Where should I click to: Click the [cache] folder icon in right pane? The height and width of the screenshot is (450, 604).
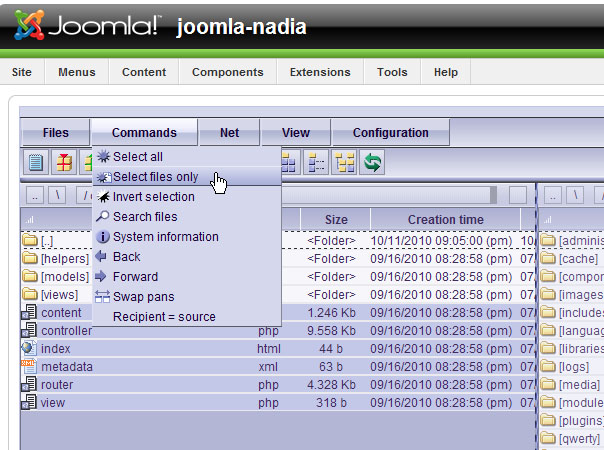[548, 258]
